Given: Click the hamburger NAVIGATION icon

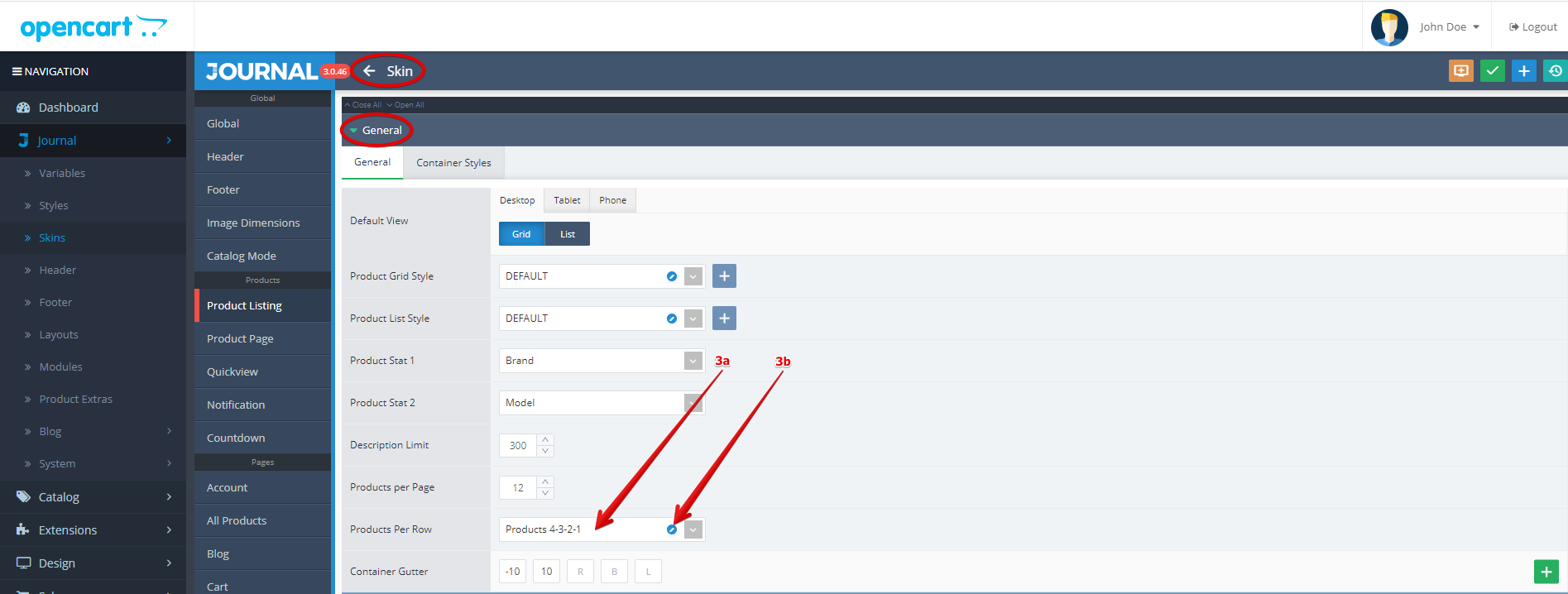Looking at the screenshot, I should click(17, 72).
